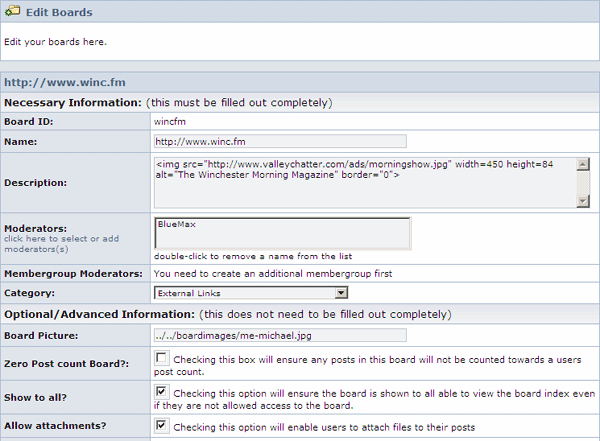Click the http://www.winc.fm section header
Image resolution: width=600 pixels, height=441 pixels.
(64, 82)
